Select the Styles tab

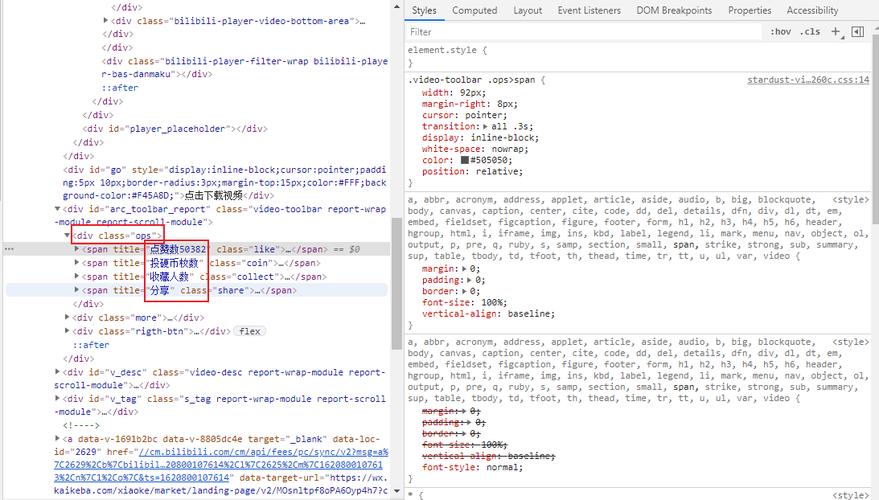(424, 10)
